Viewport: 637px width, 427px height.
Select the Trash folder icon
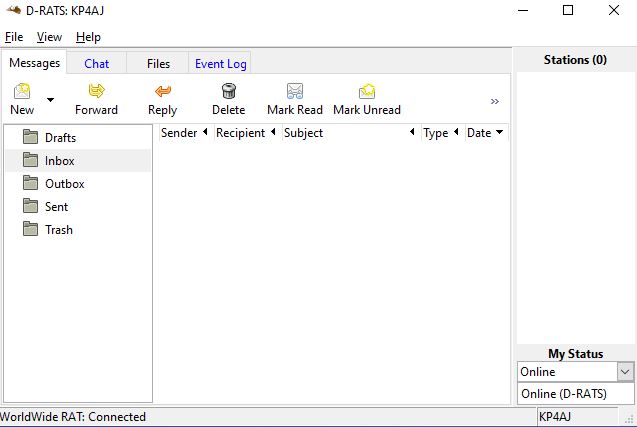30,229
